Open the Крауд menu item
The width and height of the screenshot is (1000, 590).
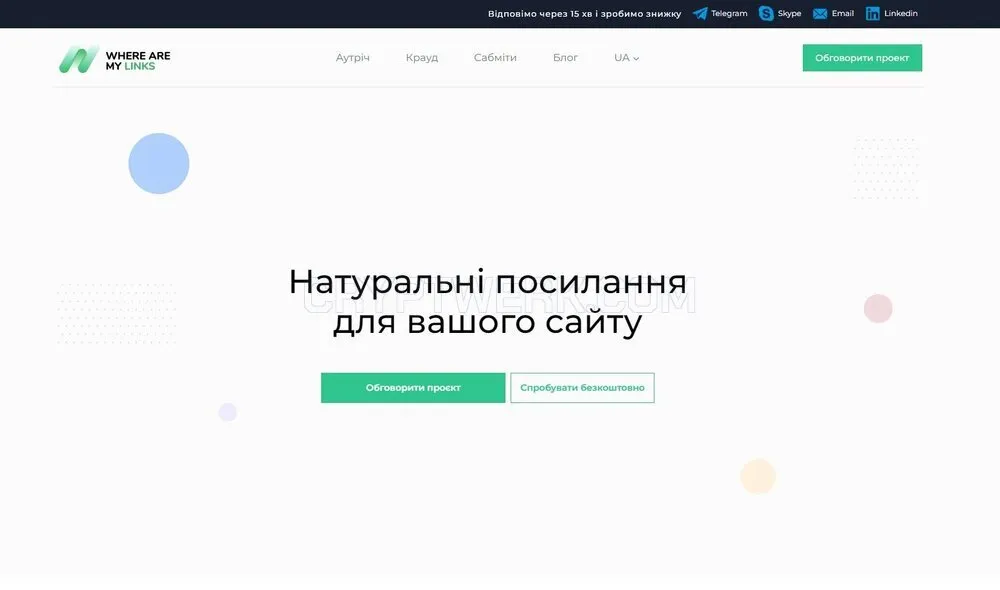click(x=422, y=57)
